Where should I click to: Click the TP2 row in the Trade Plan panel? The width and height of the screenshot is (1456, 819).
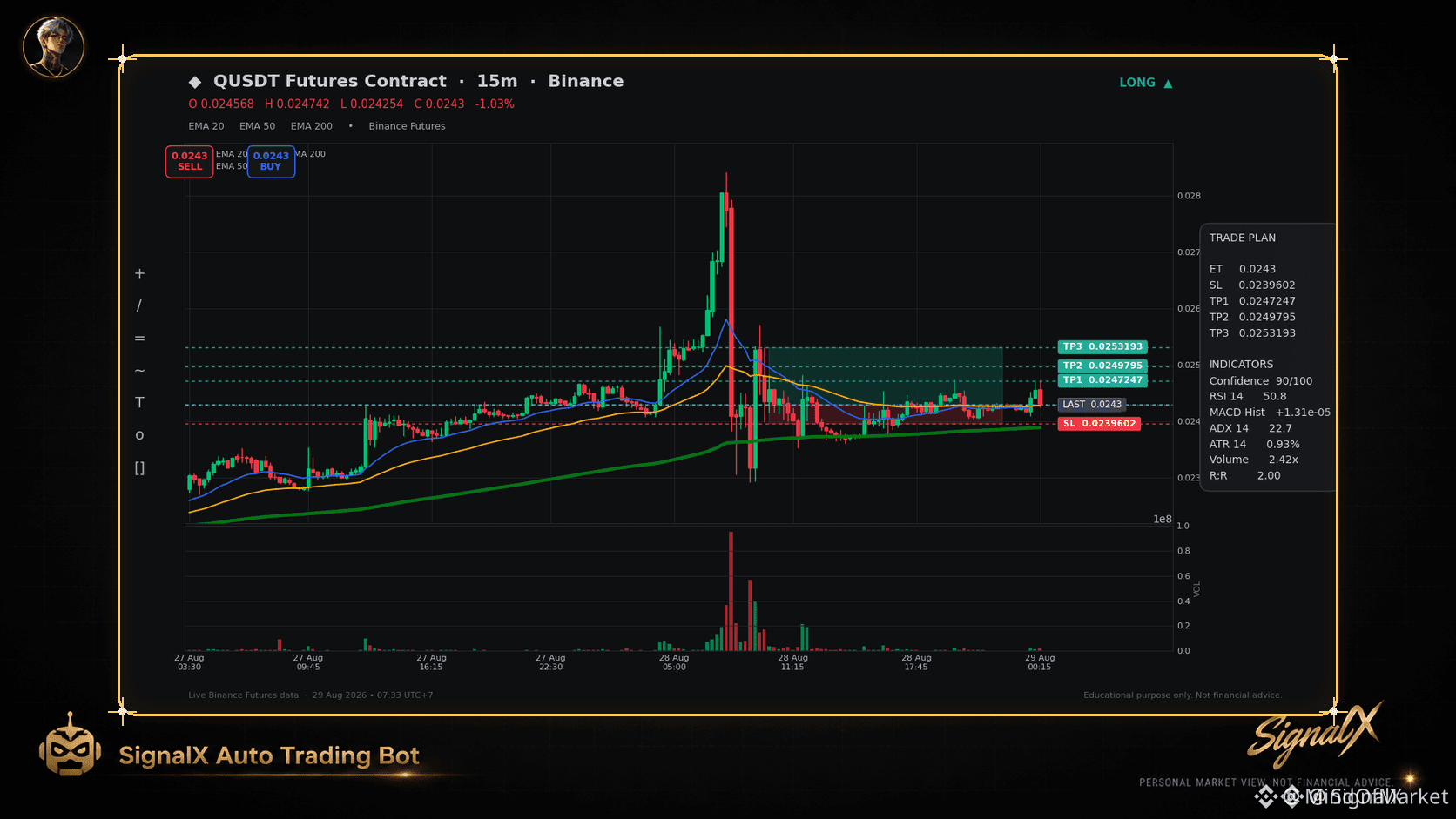point(1252,317)
